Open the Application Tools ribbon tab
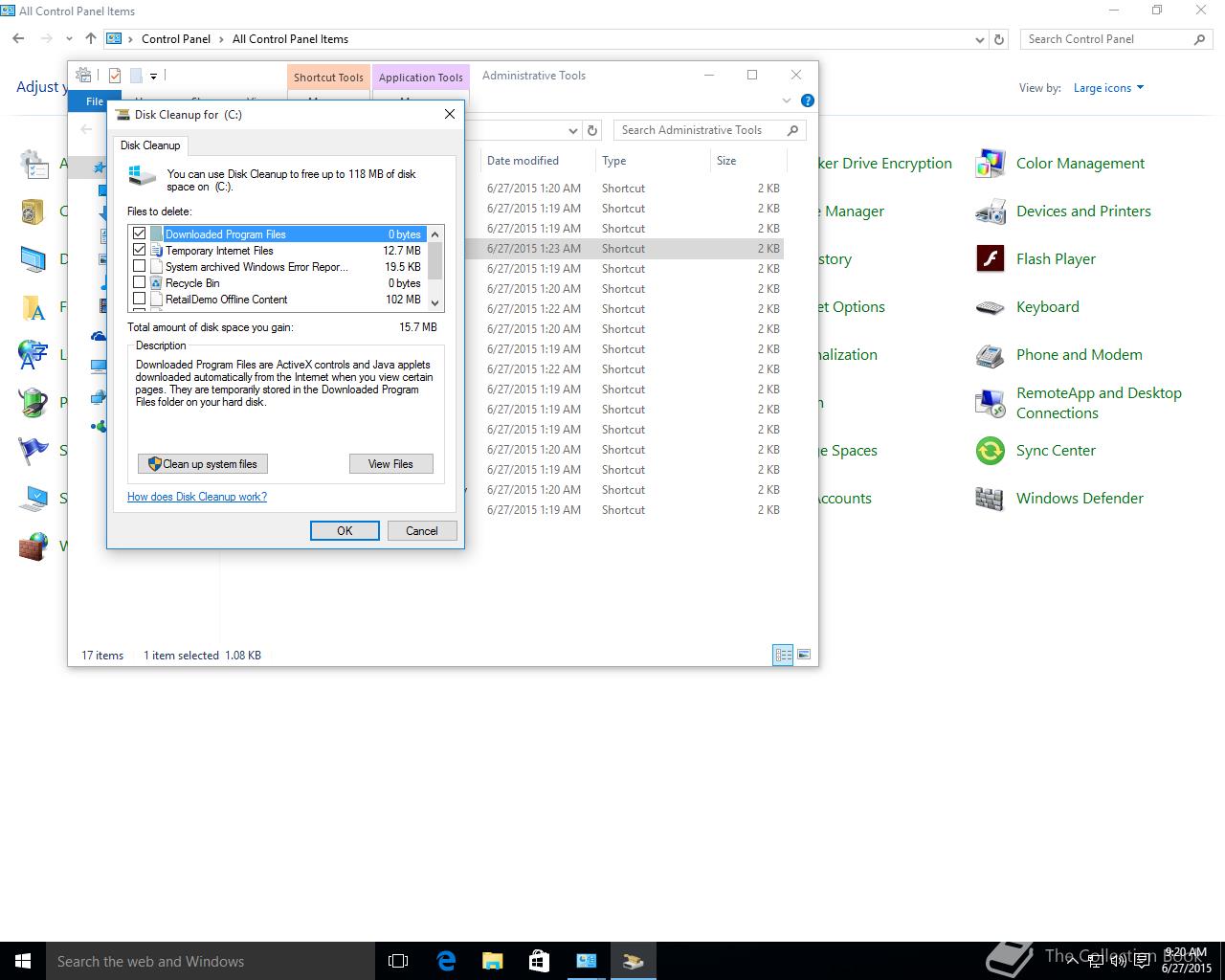The width and height of the screenshot is (1225, 980). coord(420,78)
